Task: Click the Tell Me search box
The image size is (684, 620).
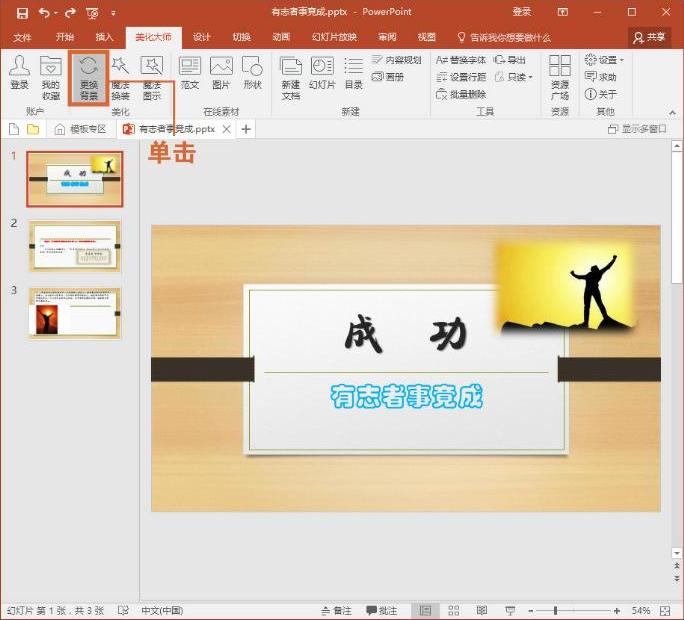Action: pos(504,38)
